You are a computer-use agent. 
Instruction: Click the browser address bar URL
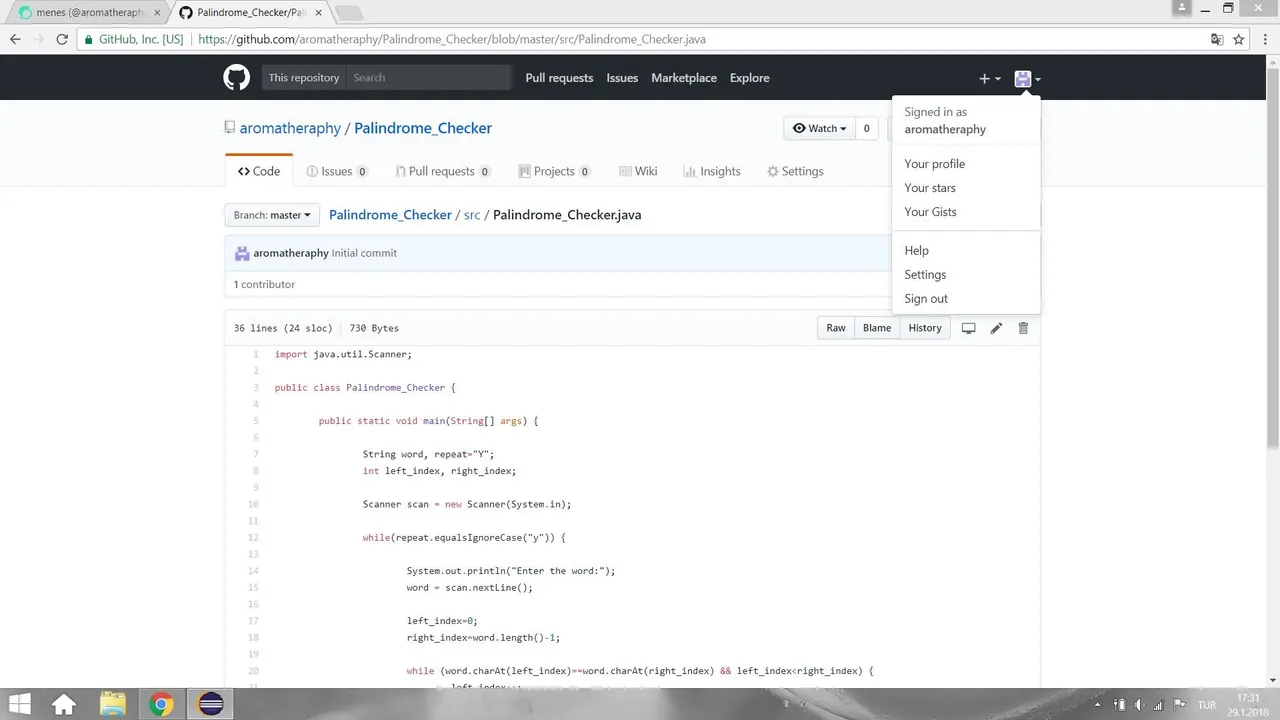(x=452, y=40)
